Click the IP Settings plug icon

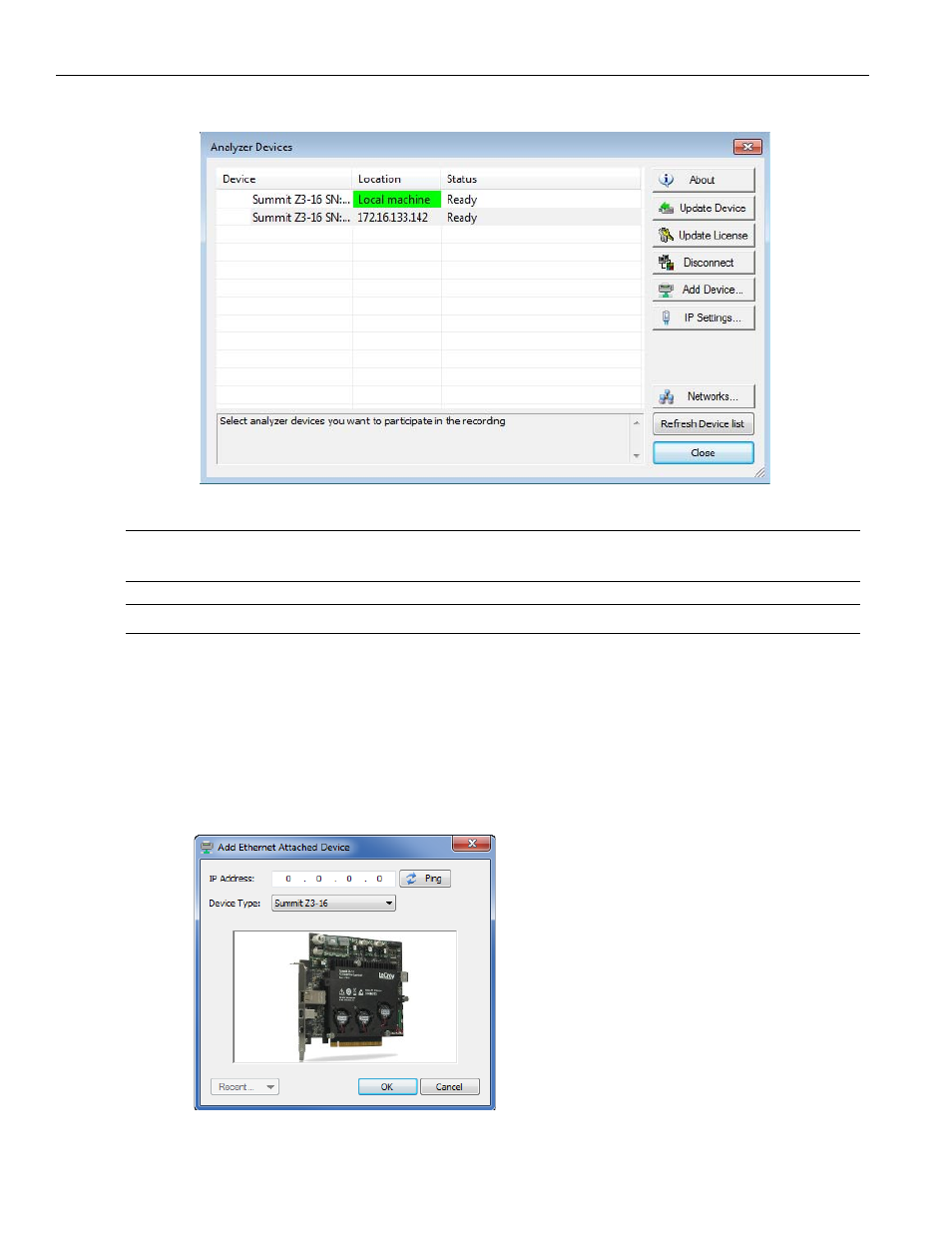point(666,317)
